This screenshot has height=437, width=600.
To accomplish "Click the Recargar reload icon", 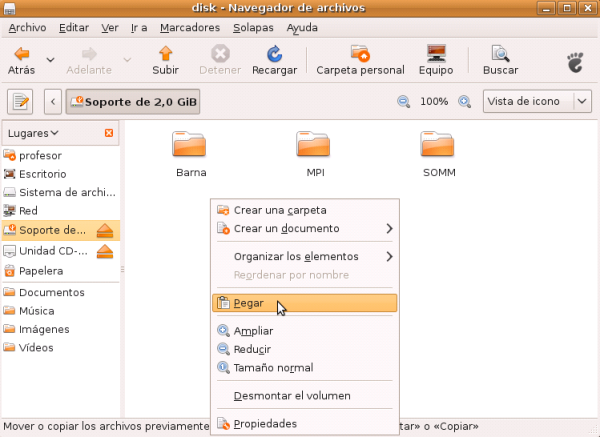I will [x=274, y=55].
